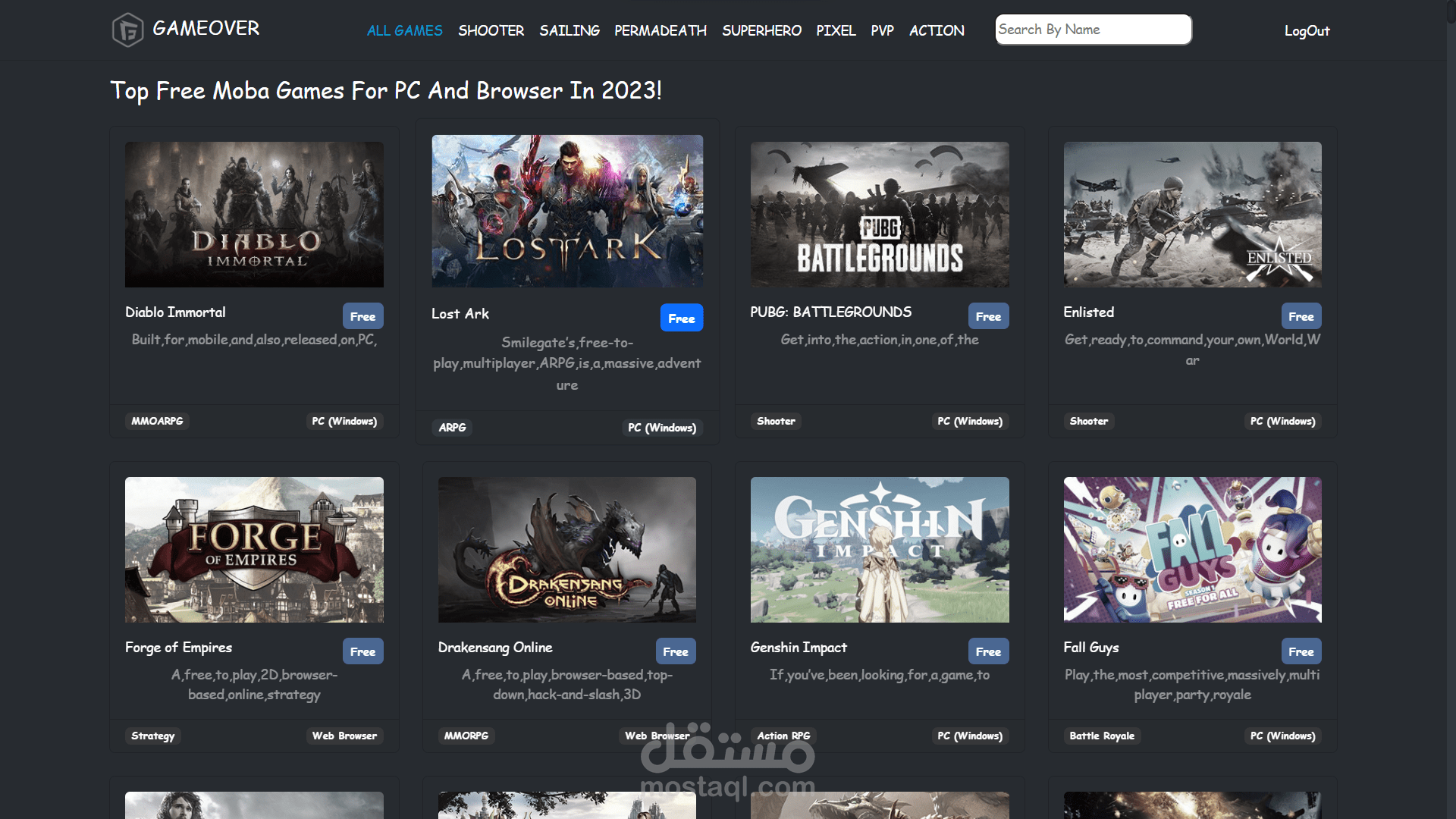1456x819 pixels.
Task: Click the Lost Ark description text
Action: point(567,363)
